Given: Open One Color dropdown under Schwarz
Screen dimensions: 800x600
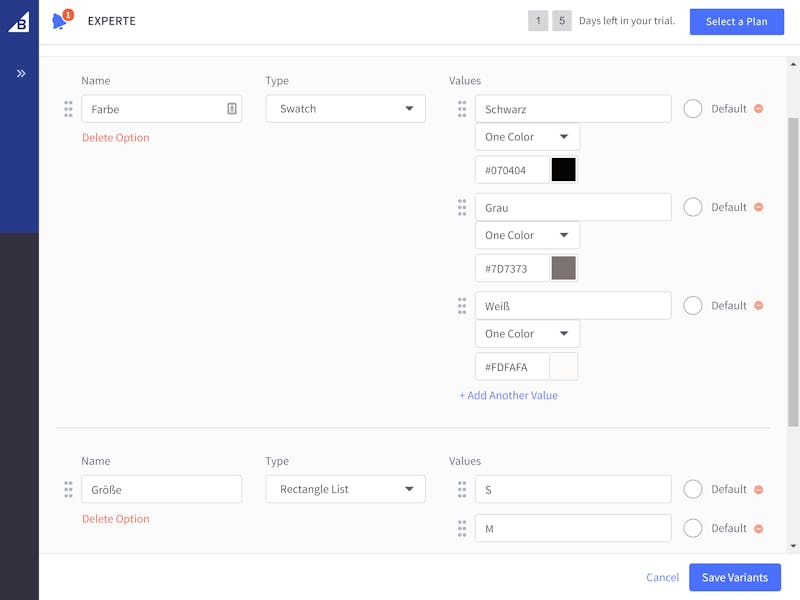Looking at the screenshot, I should [528, 137].
